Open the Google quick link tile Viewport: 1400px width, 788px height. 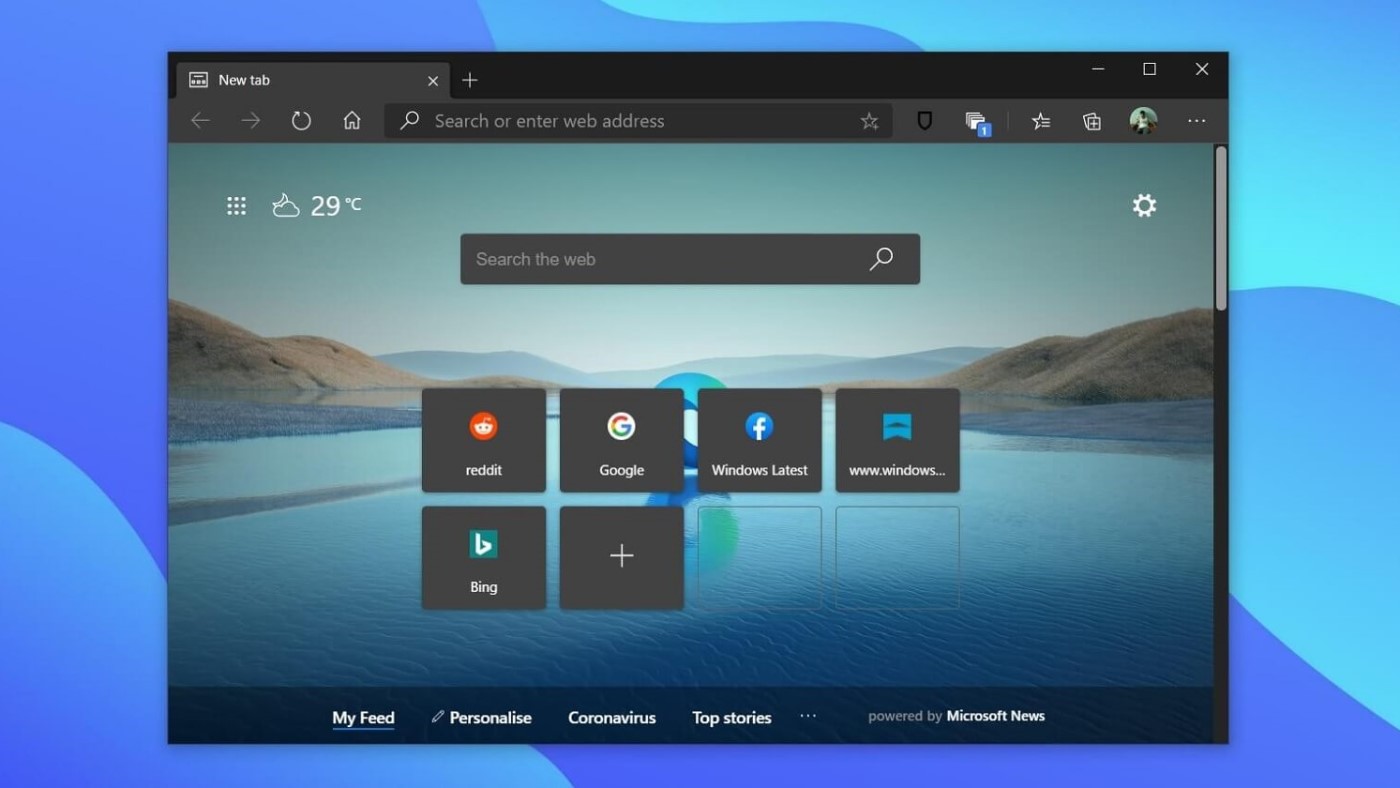[622, 440]
